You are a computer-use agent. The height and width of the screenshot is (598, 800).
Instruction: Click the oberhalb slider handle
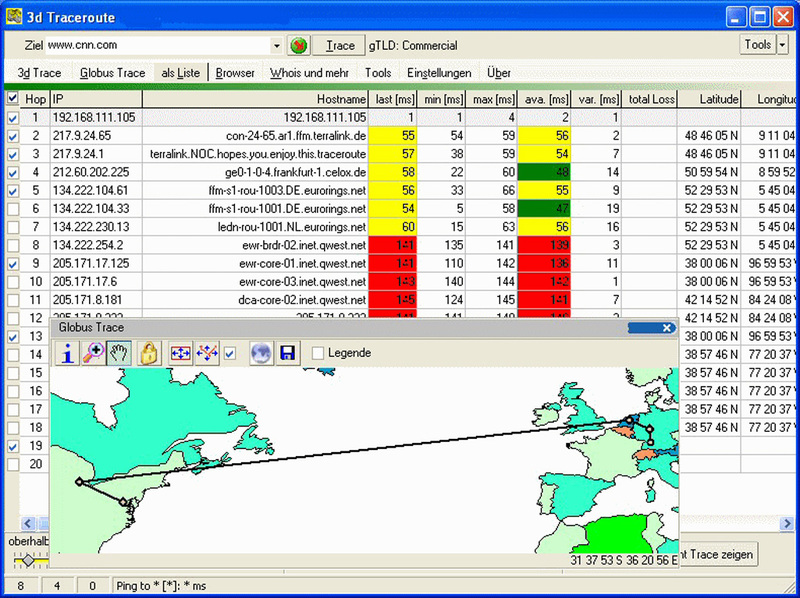point(28,560)
